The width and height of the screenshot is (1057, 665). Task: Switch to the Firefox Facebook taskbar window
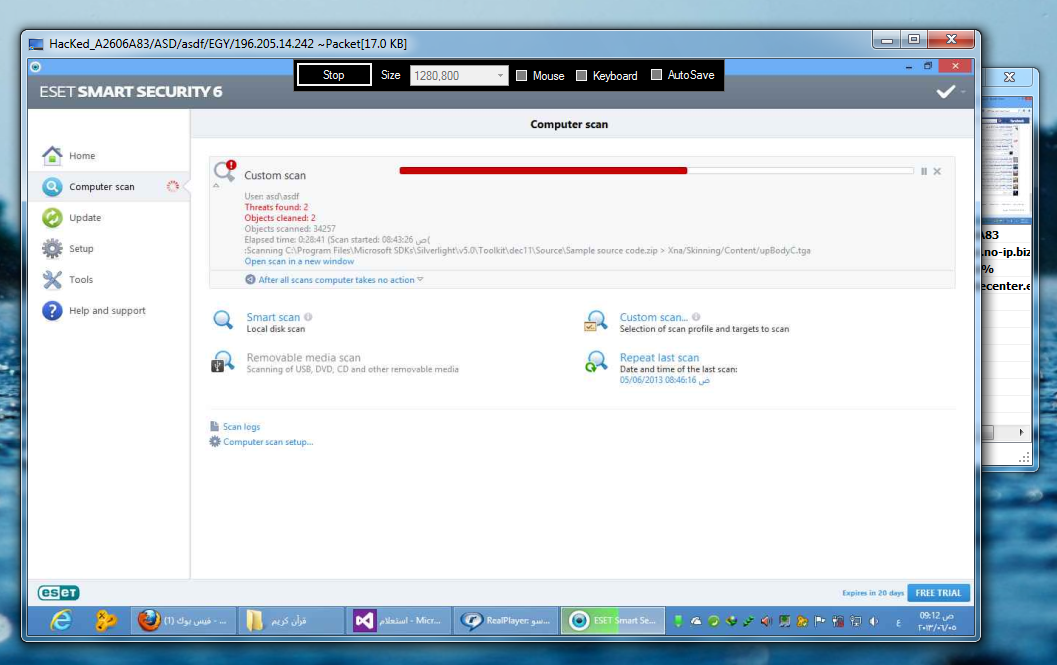183,620
